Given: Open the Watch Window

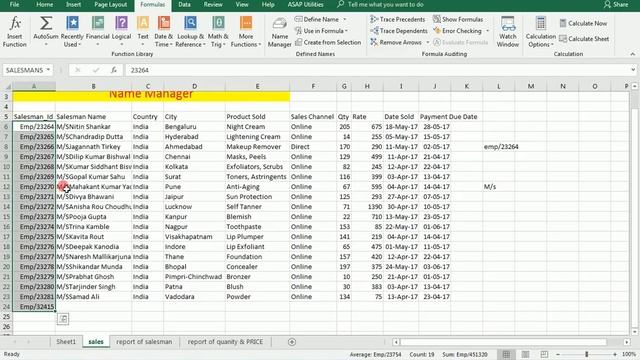Looking at the screenshot, I should [508, 32].
